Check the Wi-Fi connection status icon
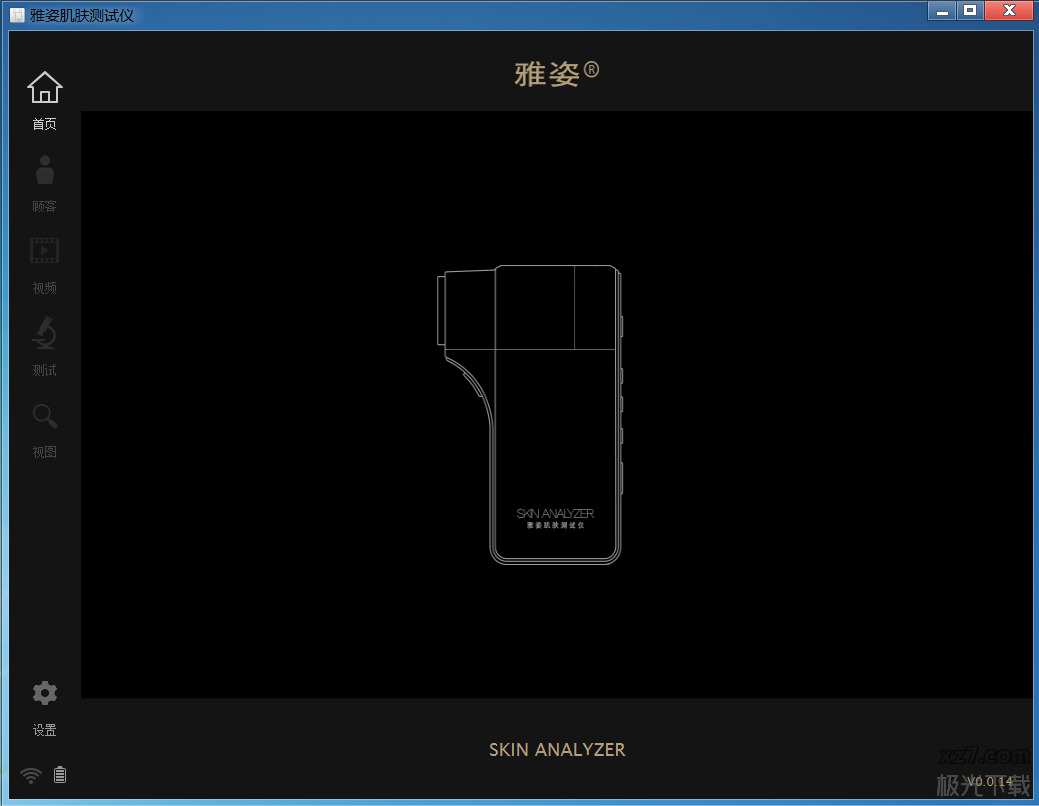This screenshot has width=1039, height=806. 30,775
